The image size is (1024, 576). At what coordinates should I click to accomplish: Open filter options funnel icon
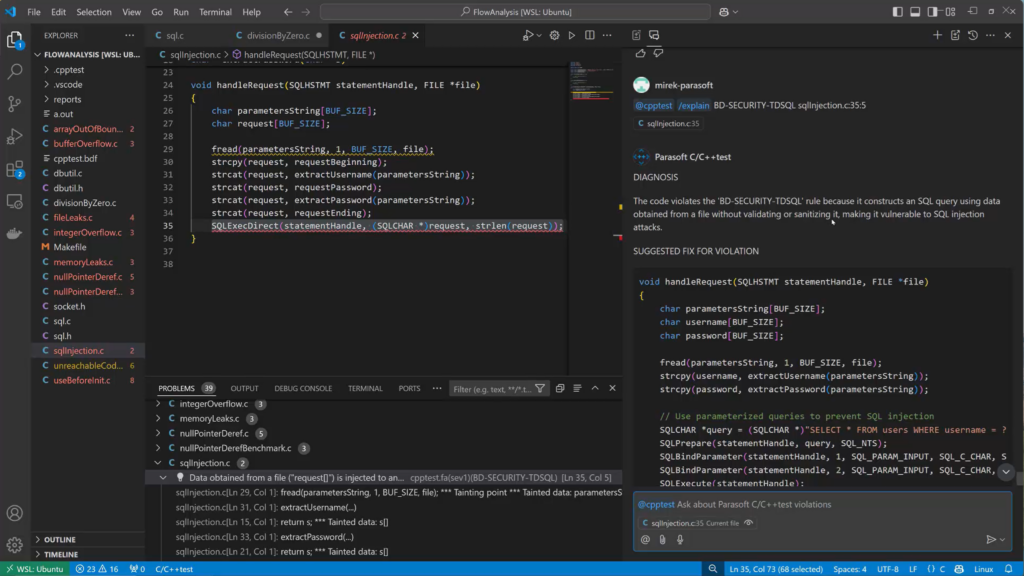(x=540, y=389)
